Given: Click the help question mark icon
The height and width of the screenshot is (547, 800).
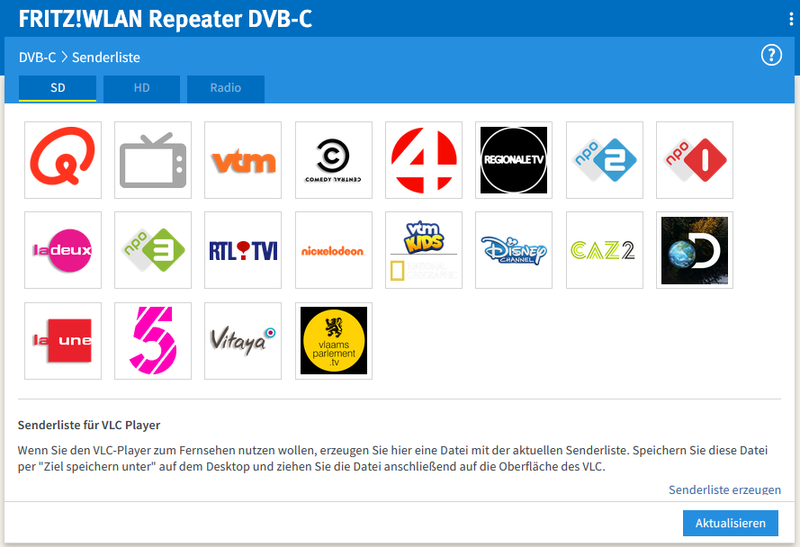Looking at the screenshot, I should click(x=770, y=56).
